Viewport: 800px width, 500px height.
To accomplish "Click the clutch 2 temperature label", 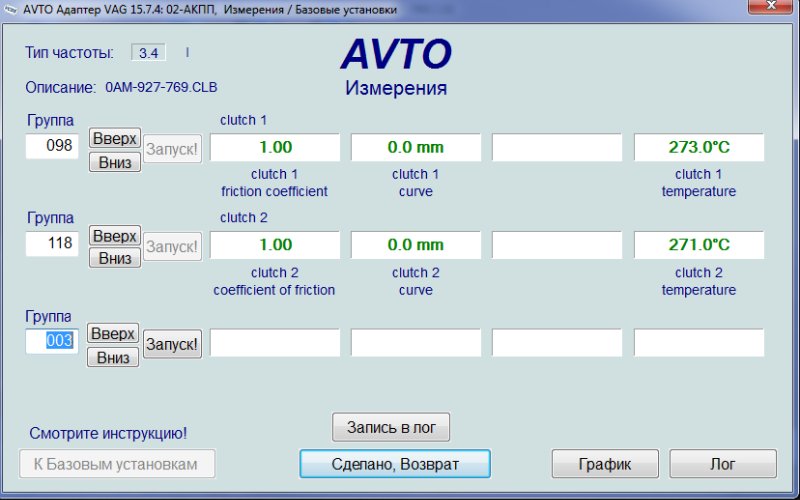I will 699,281.
